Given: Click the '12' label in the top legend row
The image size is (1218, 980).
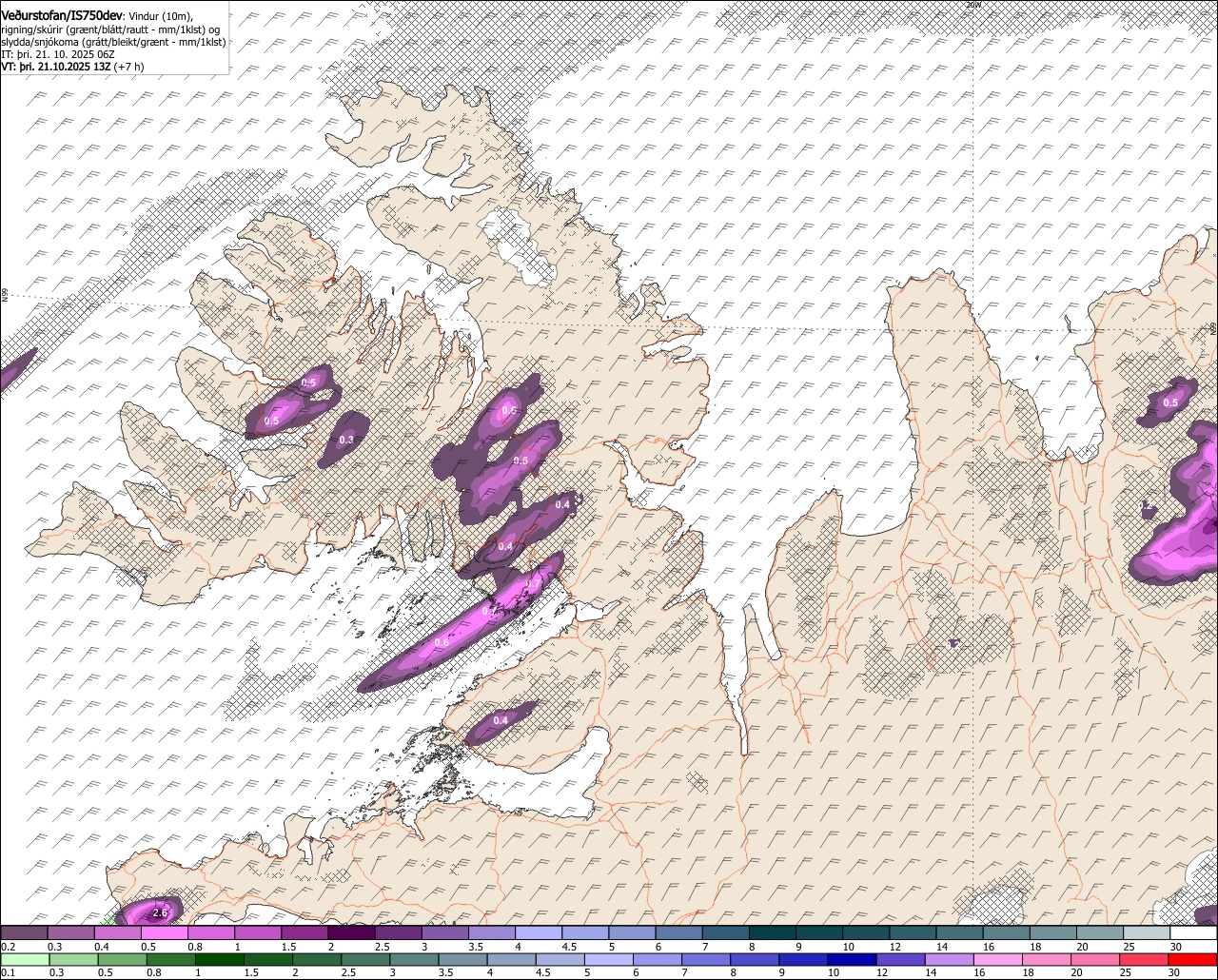Looking at the screenshot, I should (x=894, y=947).
